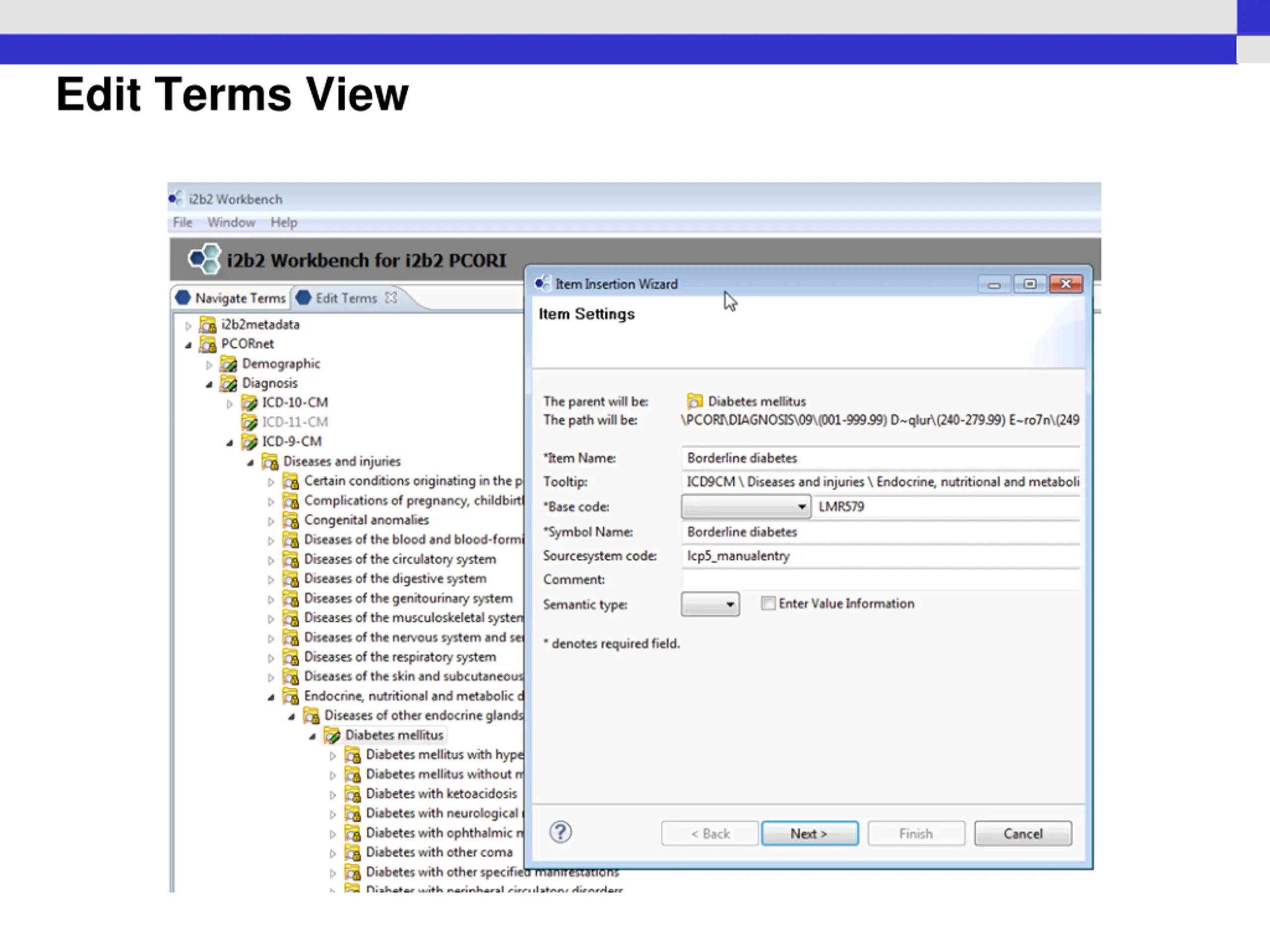
Task: Click the PCORnet folder icon
Action: point(207,344)
